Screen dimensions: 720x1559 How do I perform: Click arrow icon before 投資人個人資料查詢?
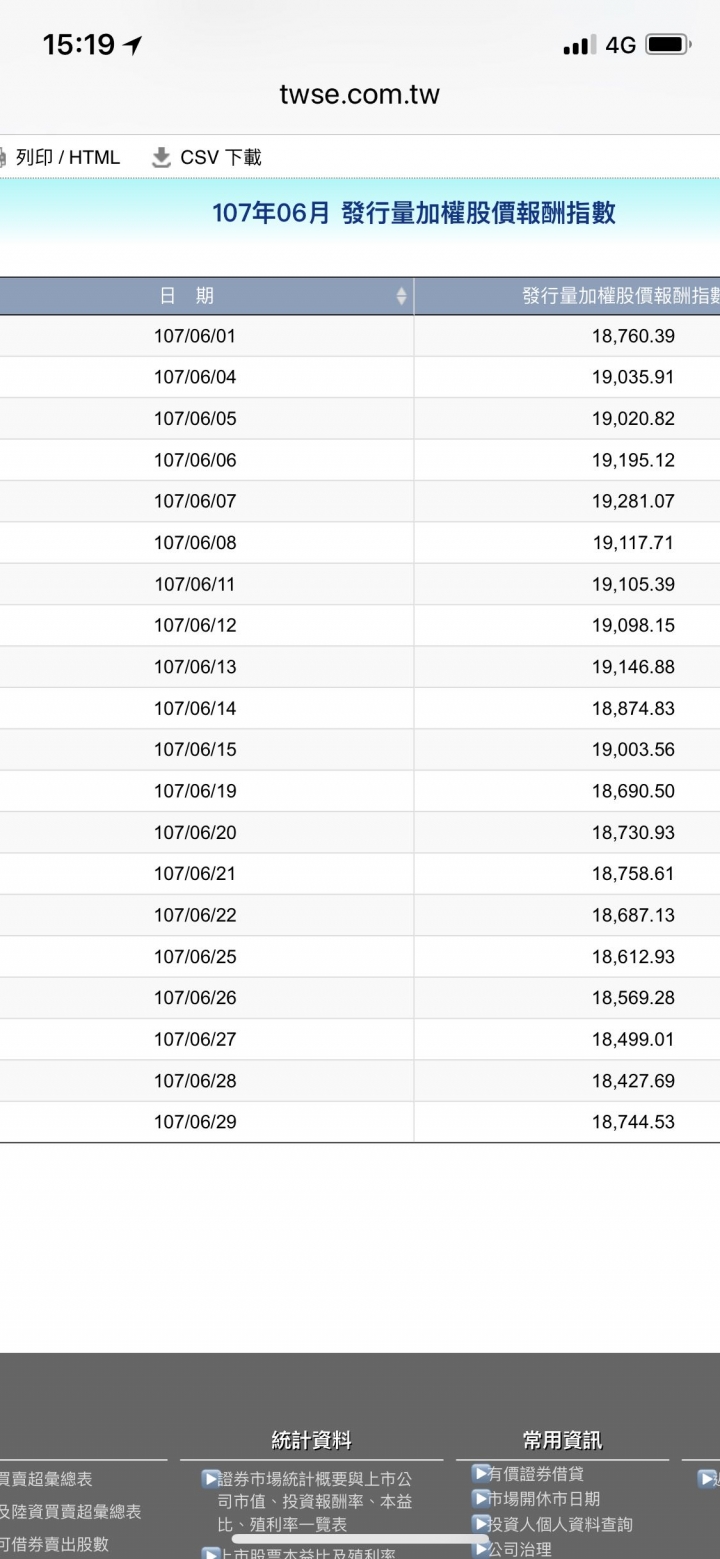480,1524
